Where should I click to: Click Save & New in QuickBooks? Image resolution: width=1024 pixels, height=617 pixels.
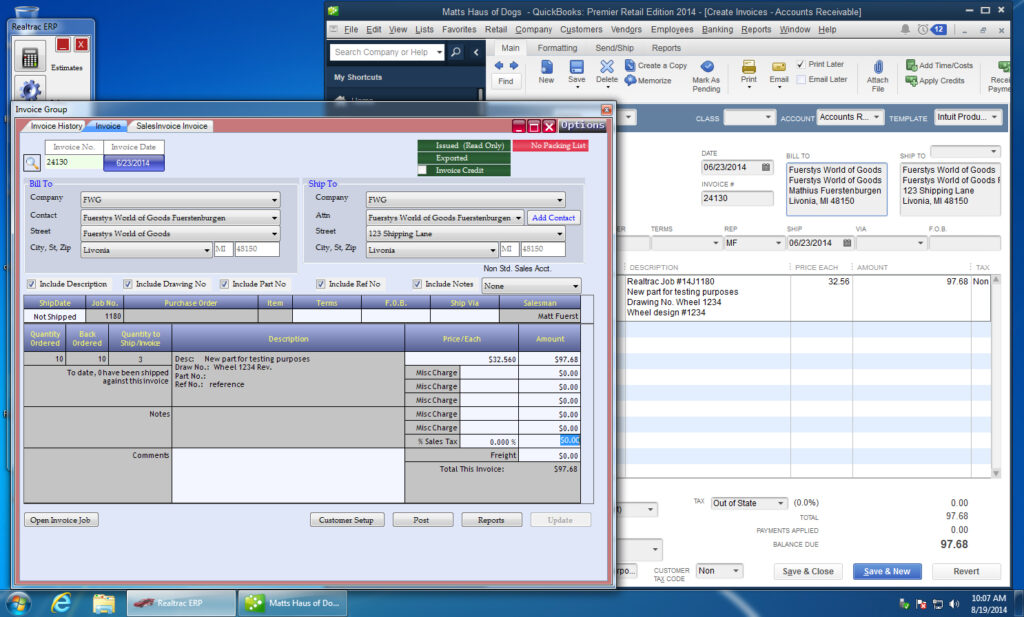coord(887,571)
